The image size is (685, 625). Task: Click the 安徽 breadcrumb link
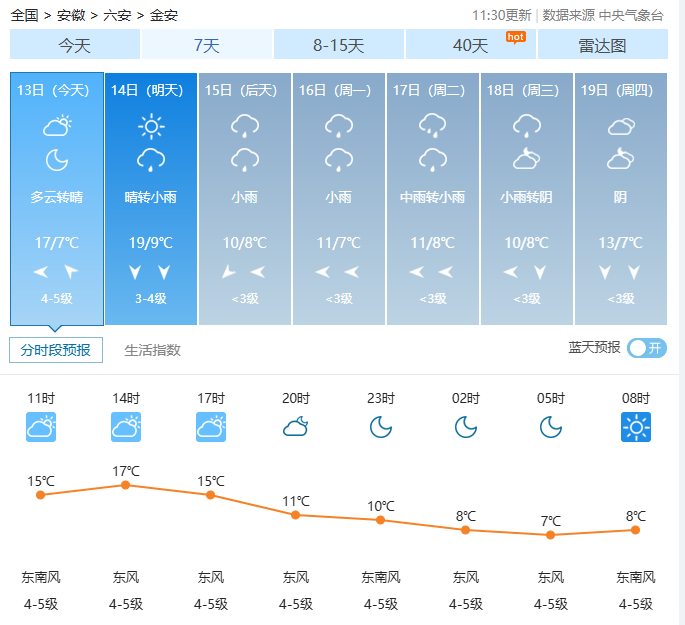tap(71, 15)
